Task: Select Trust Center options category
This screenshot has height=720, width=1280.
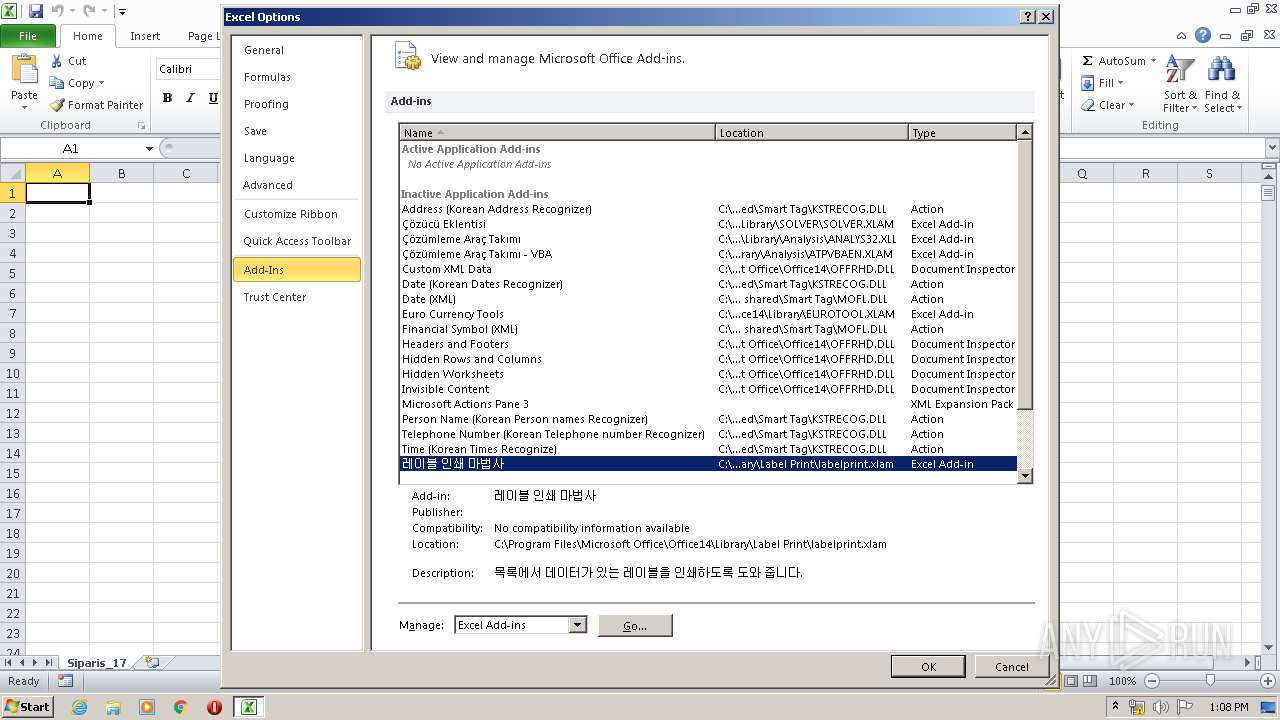Action: point(296,297)
